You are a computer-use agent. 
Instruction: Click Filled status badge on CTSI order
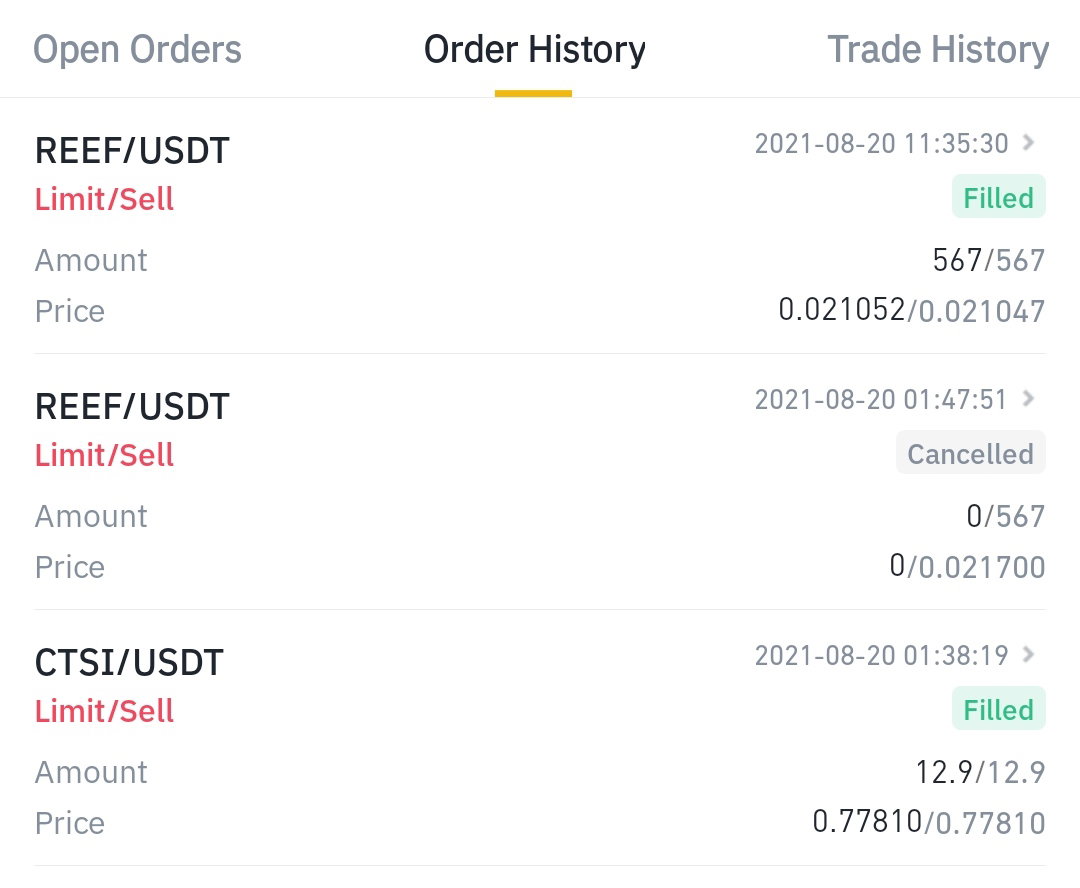click(x=999, y=709)
